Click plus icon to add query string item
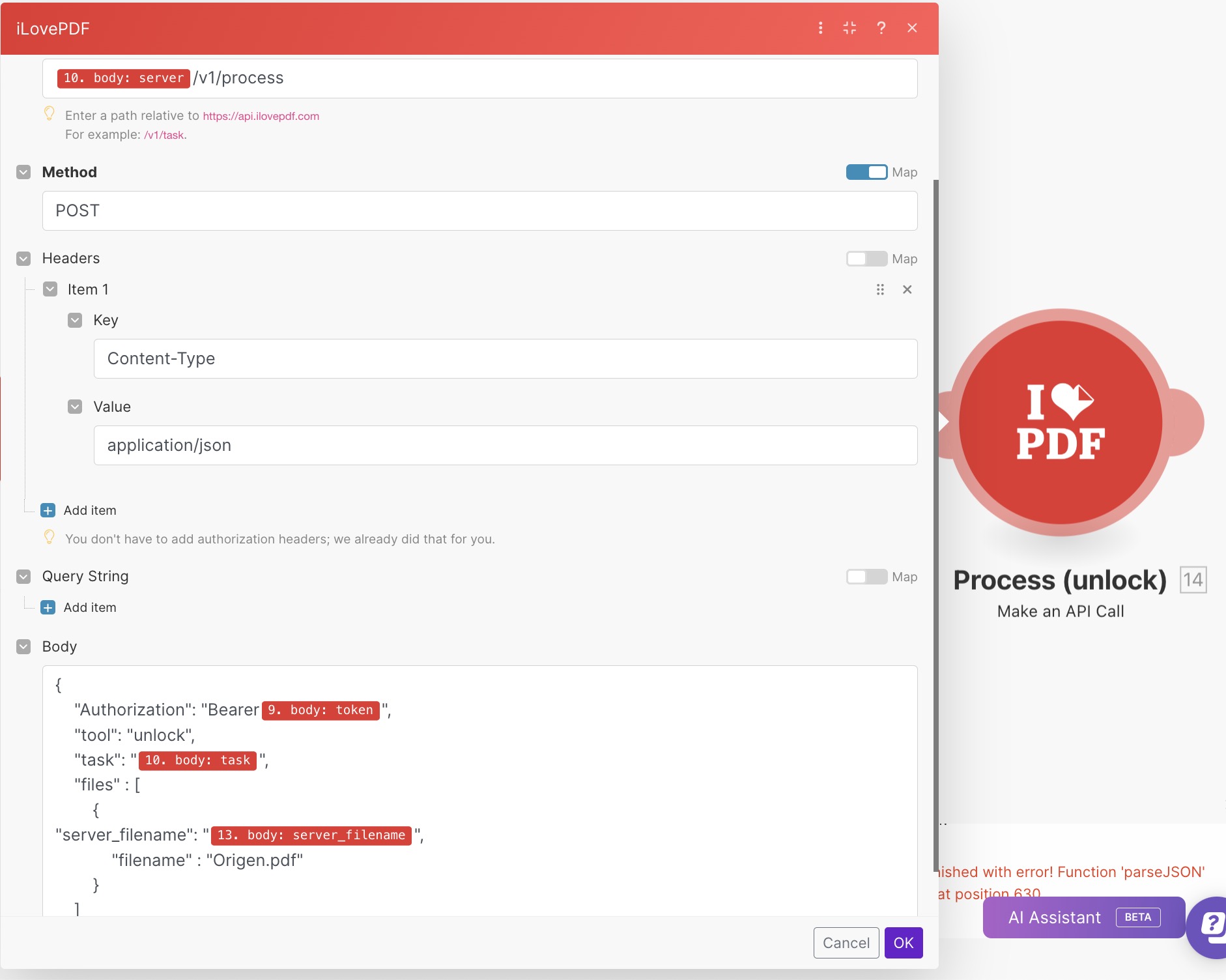Viewport: 1226px width, 980px height. [48, 607]
